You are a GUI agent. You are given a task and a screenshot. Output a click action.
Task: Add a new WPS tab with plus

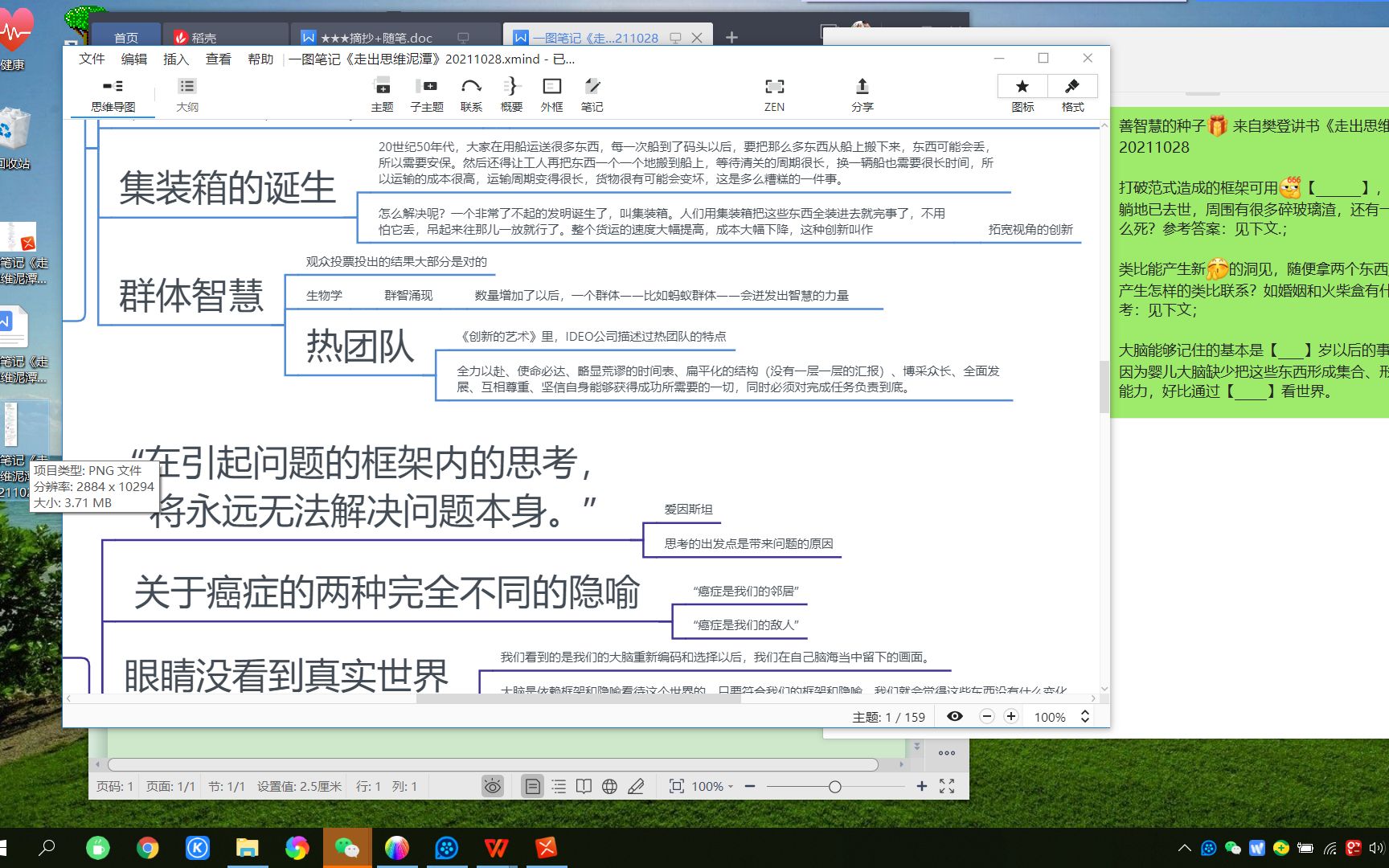point(731,37)
